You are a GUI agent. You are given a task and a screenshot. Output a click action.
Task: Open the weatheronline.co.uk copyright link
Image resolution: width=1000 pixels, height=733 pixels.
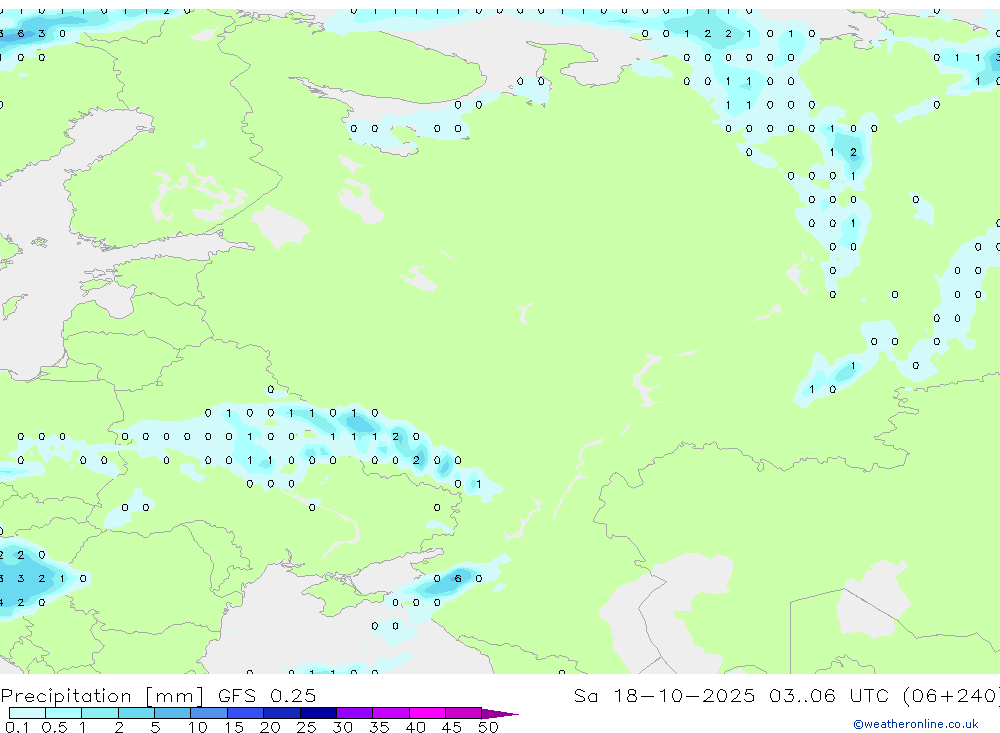916,724
